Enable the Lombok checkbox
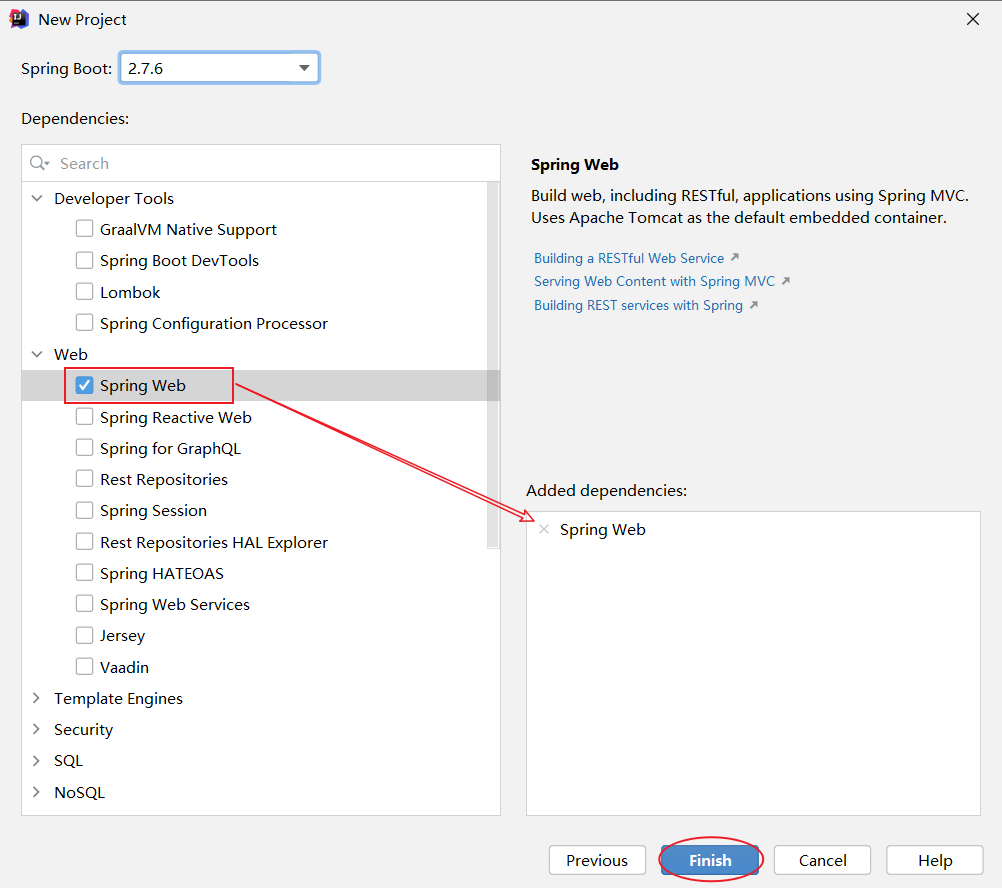Viewport: 1002px width, 888px height. (84, 293)
